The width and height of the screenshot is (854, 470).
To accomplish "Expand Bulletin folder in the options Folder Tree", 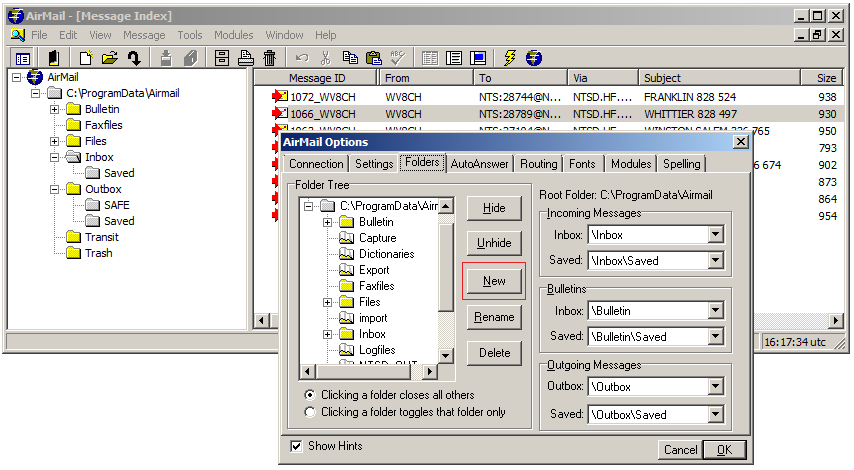I will pos(327,222).
